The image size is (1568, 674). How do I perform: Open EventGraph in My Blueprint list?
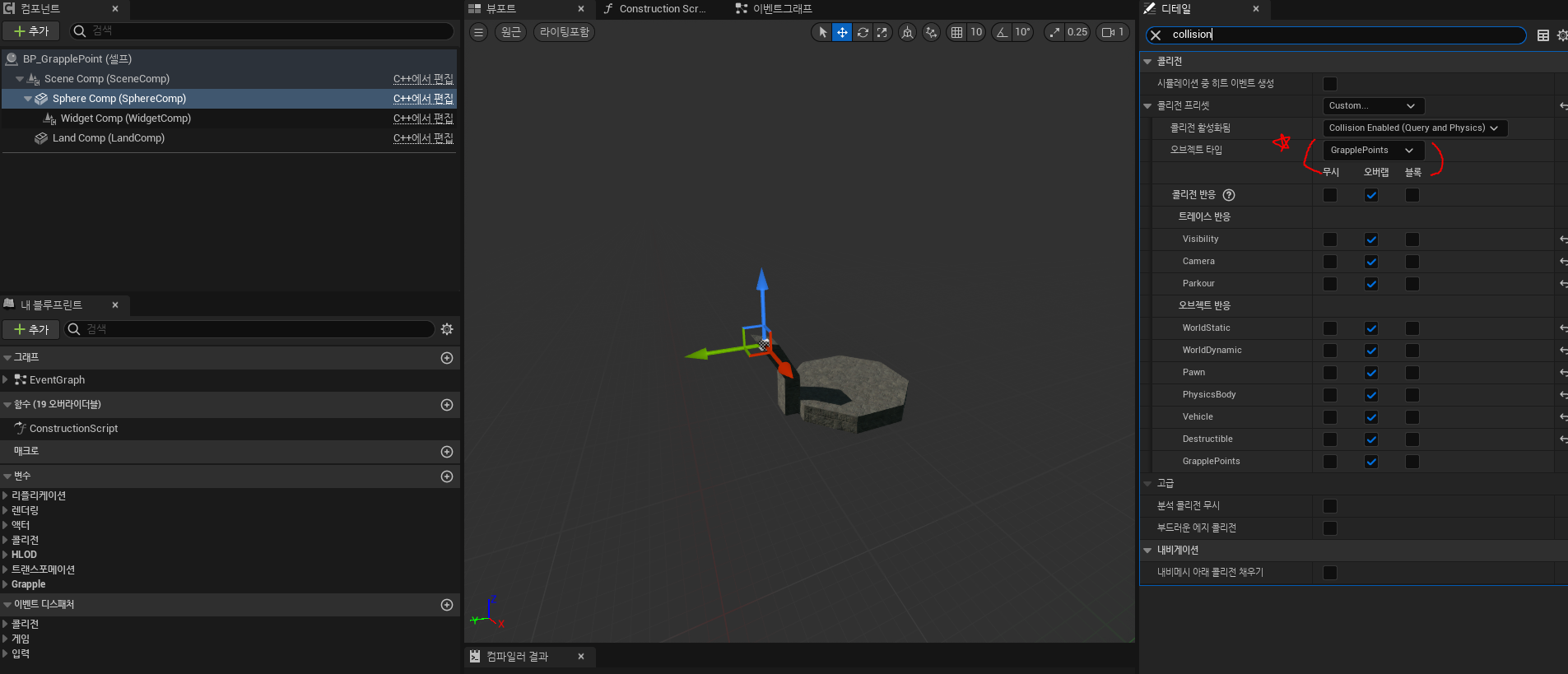pos(57,380)
